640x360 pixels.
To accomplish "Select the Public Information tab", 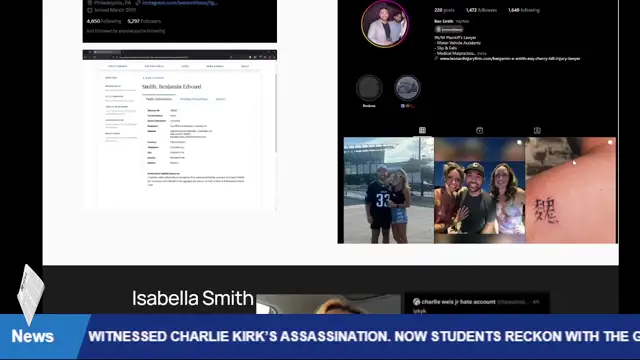I will (159, 99).
